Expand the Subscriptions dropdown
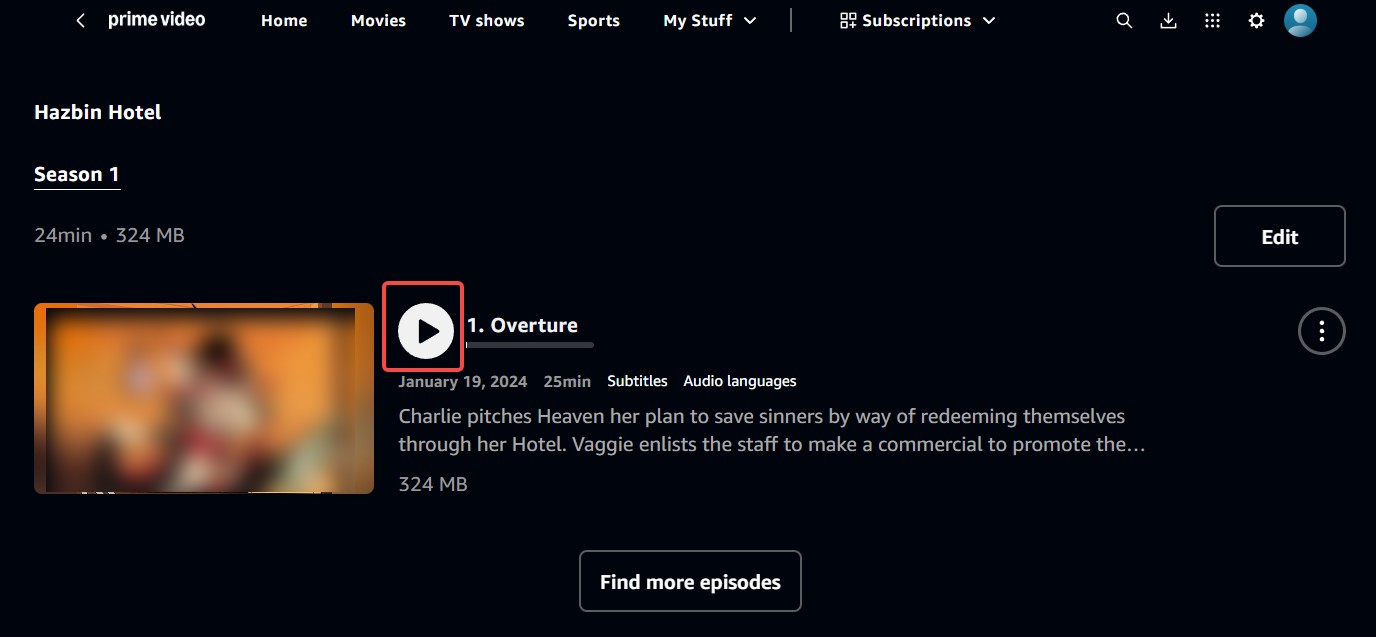 (917, 21)
